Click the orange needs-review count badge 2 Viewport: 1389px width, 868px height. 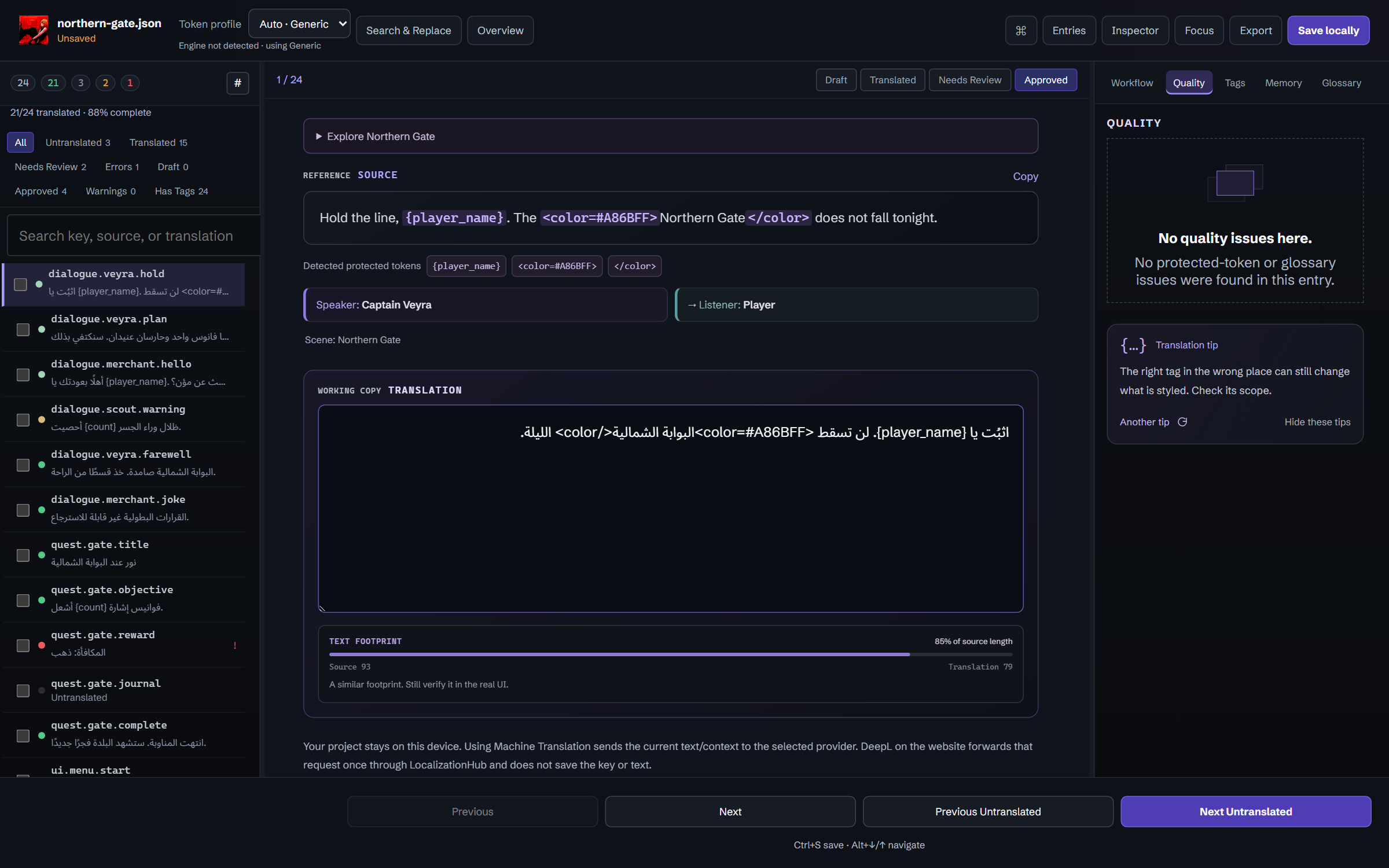point(105,83)
